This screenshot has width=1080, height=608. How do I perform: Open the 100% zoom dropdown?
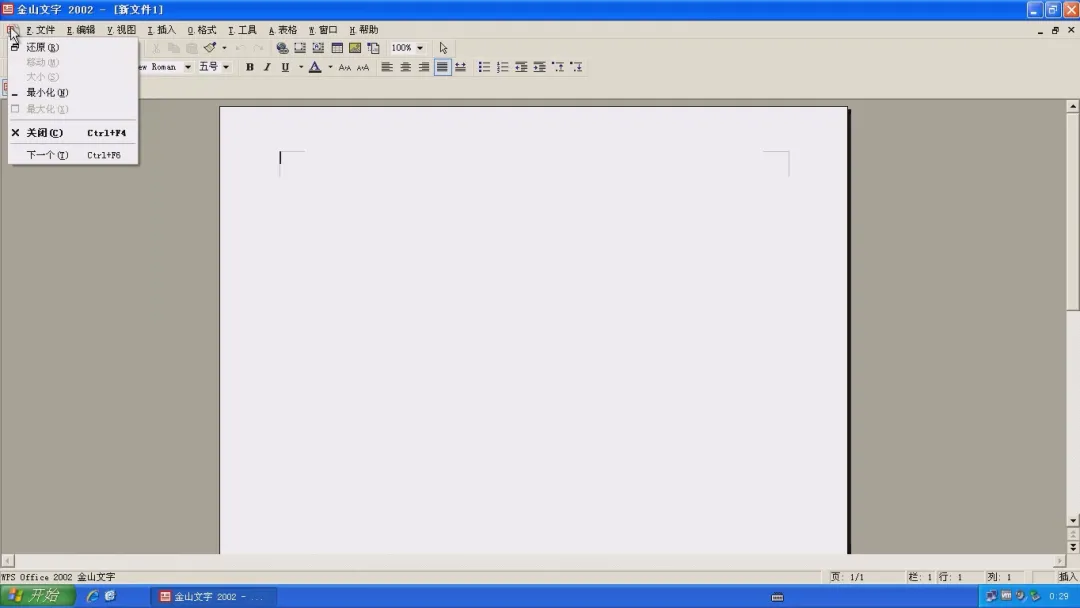419,48
